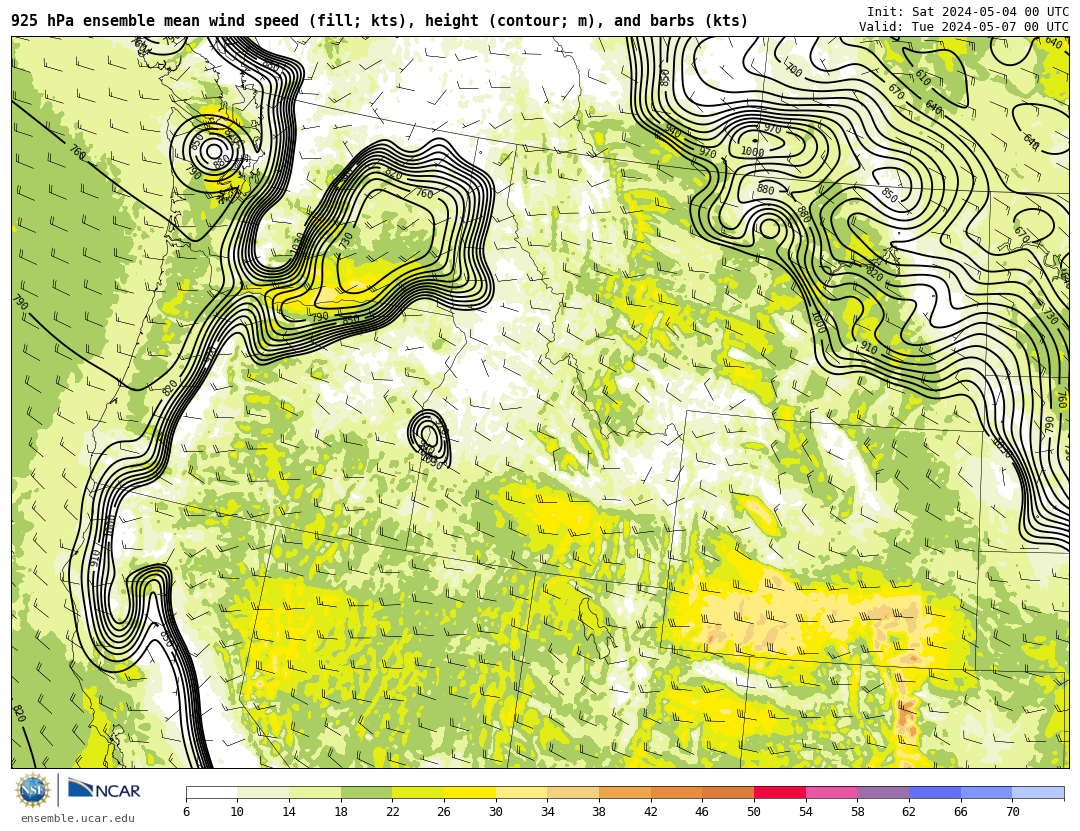Viewport: 1080px width, 831px height.
Task: Pick the red 50–54 kts colorbar swatch
Action: pyautogui.click(x=780, y=792)
